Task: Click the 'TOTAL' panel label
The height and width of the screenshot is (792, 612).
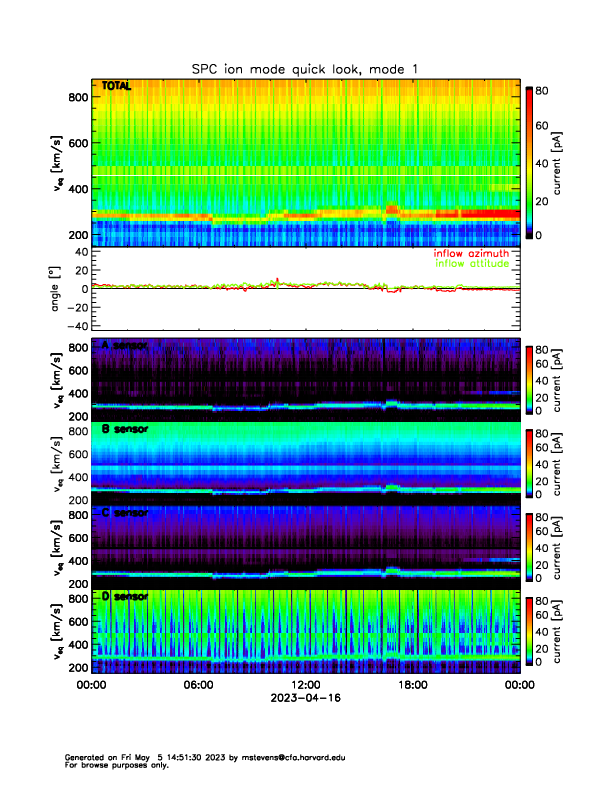Action: pyautogui.click(x=116, y=88)
